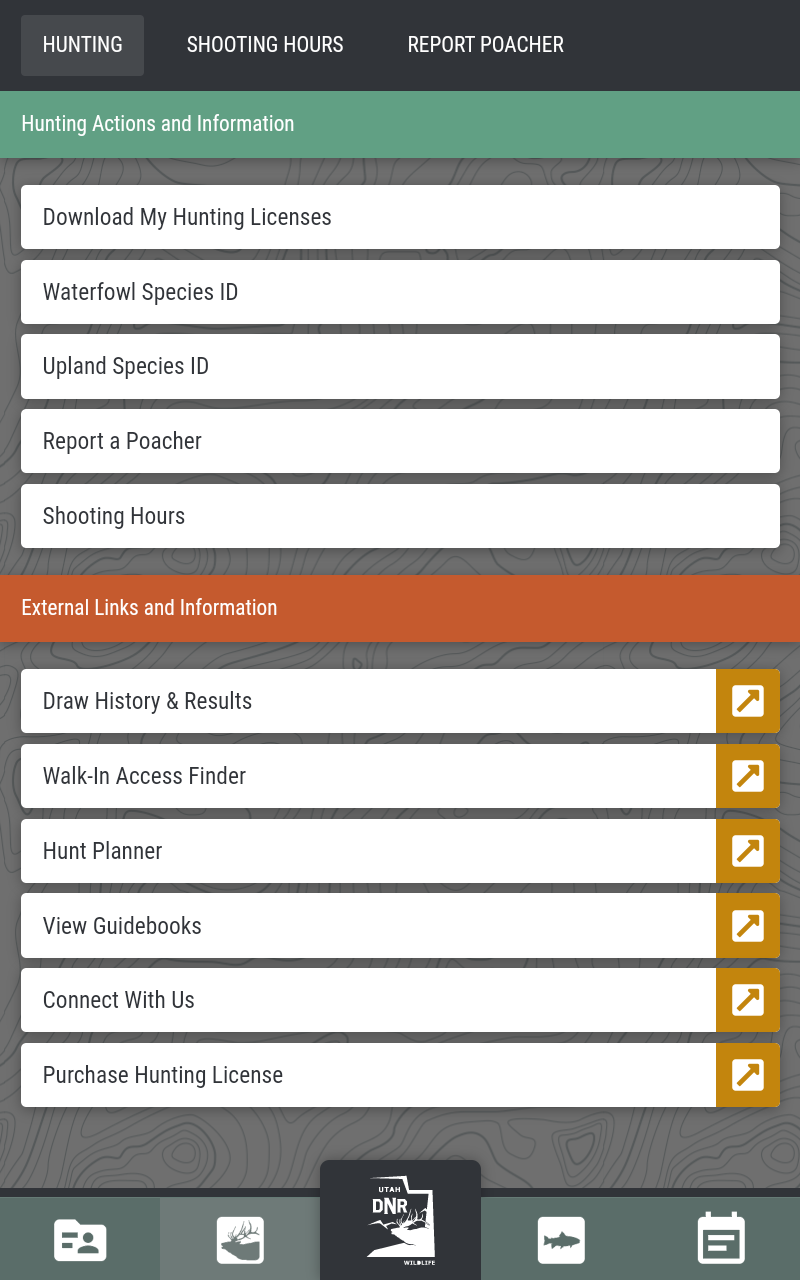Tap Download My Hunting Licenses
Image resolution: width=800 pixels, height=1280 pixels.
click(400, 217)
